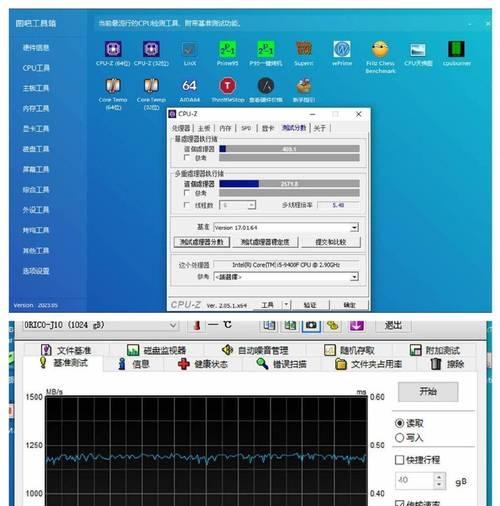Click the 验证 button in CPU-Z

pos(310,305)
